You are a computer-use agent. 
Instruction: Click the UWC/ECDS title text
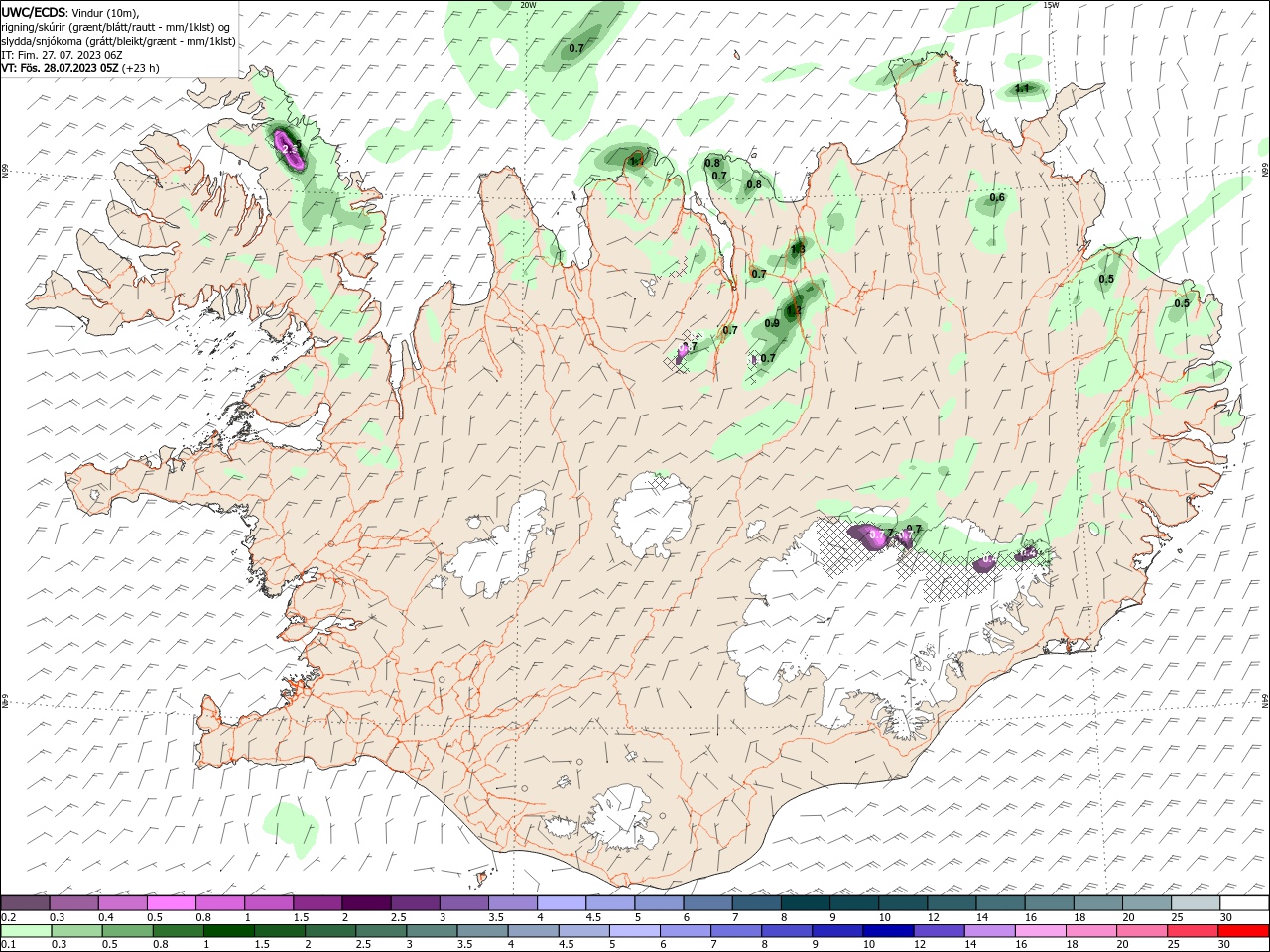pos(35,11)
